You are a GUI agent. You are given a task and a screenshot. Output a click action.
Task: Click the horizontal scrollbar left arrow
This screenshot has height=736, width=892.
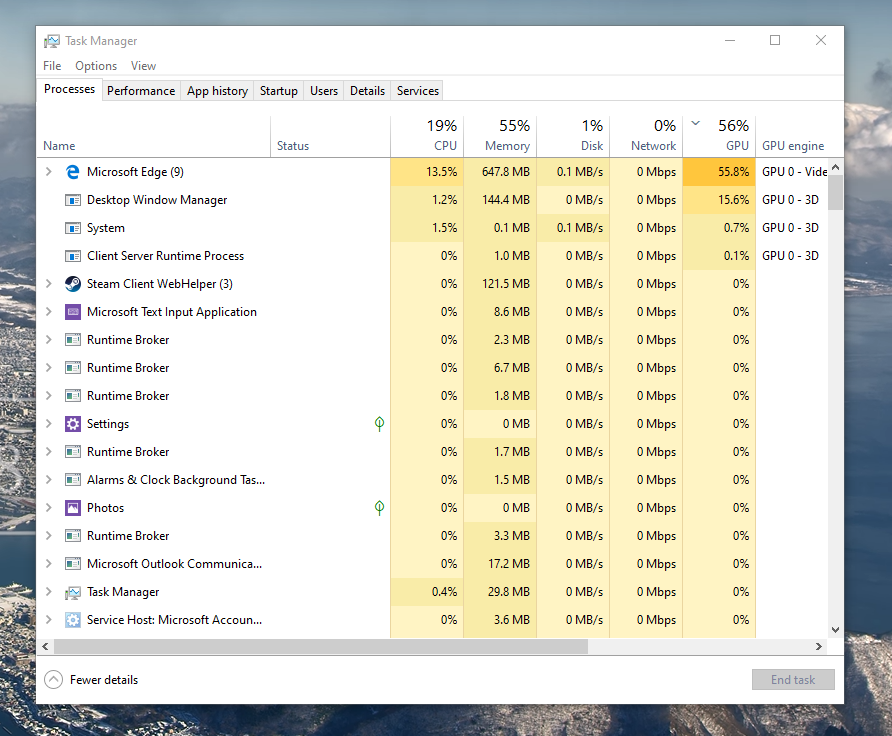pos(46,647)
